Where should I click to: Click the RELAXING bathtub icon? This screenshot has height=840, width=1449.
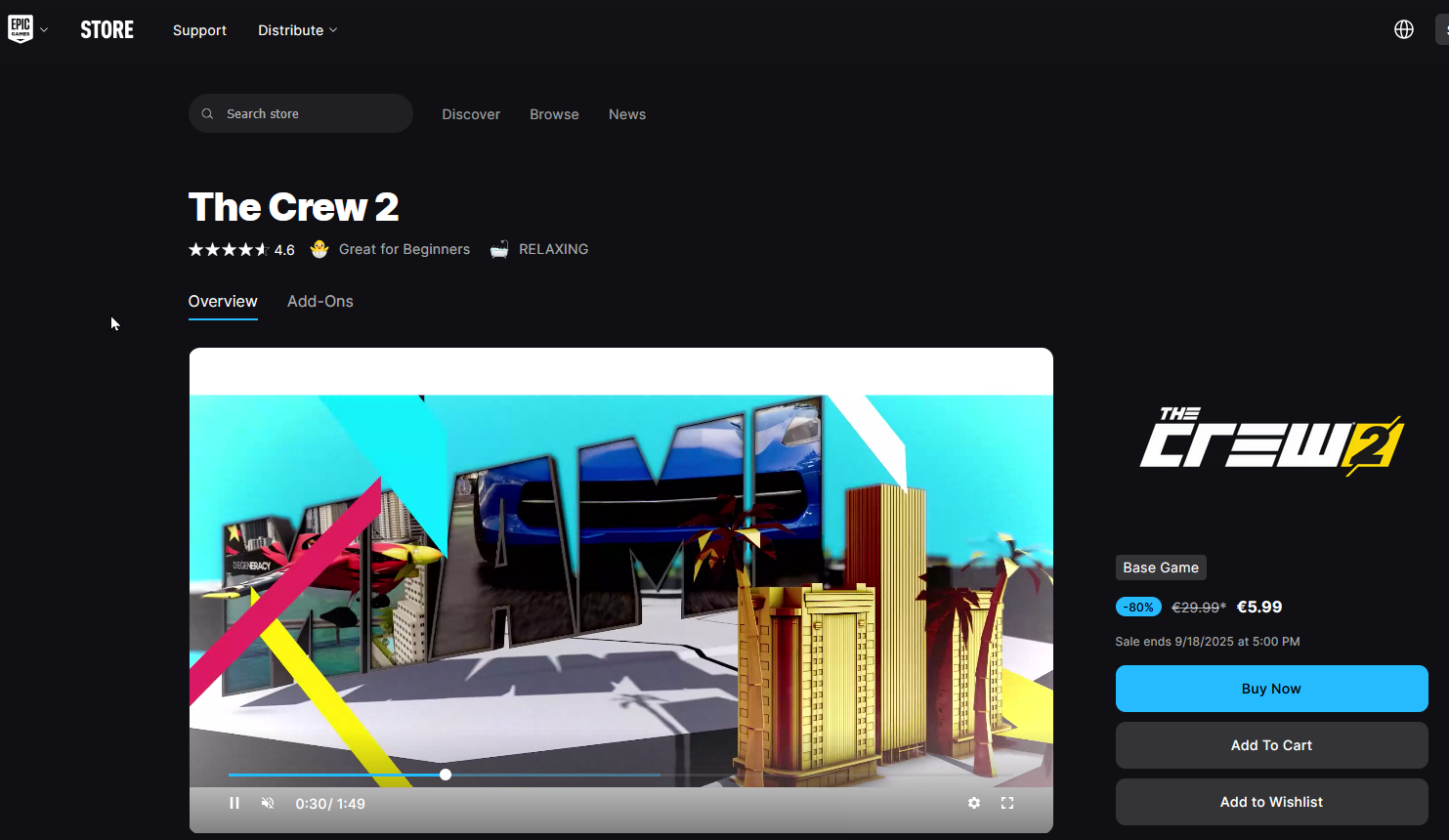[x=499, y=249]
